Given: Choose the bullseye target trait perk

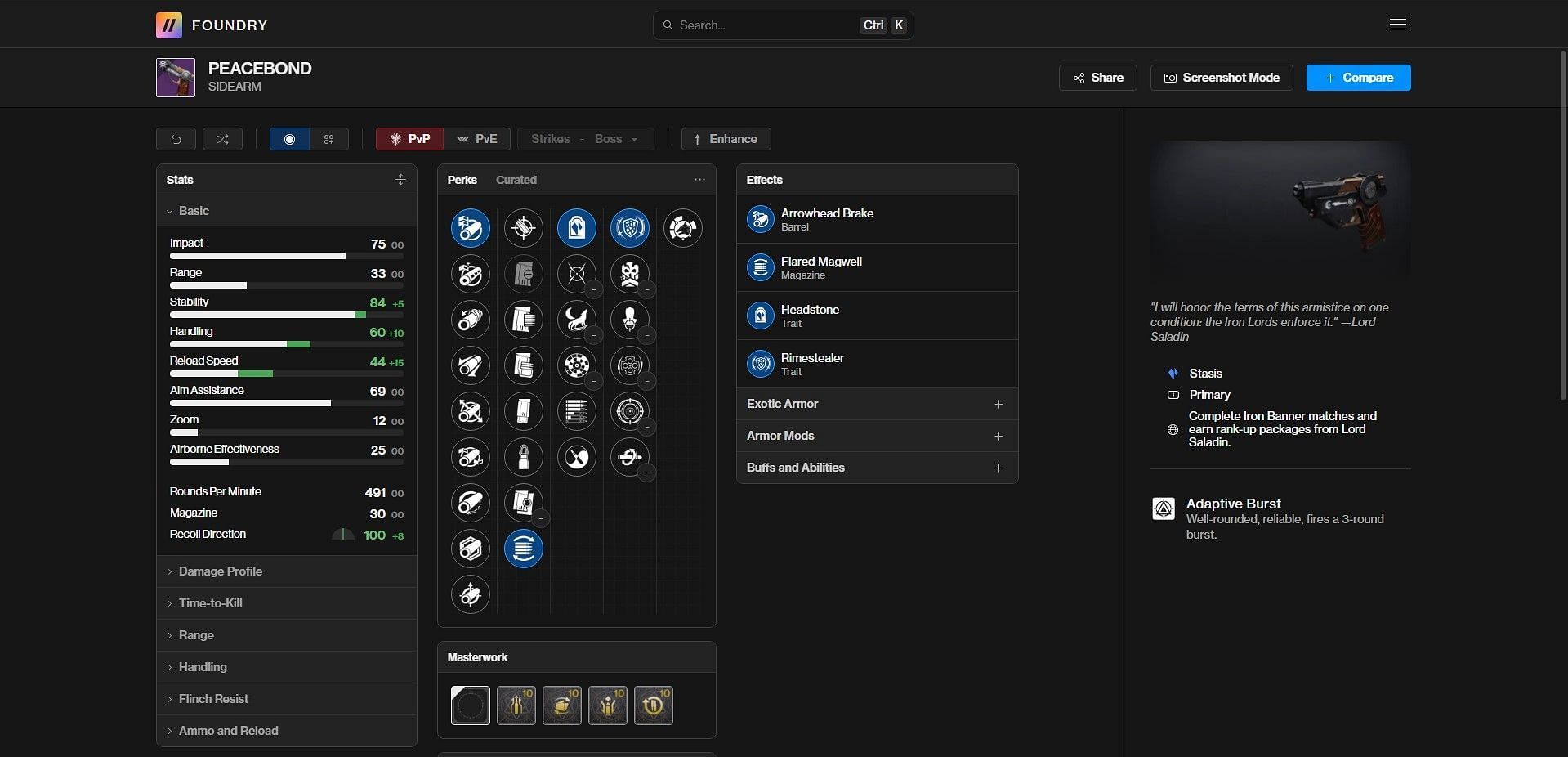Looking at the screenshot, I should tap(630, 411).
